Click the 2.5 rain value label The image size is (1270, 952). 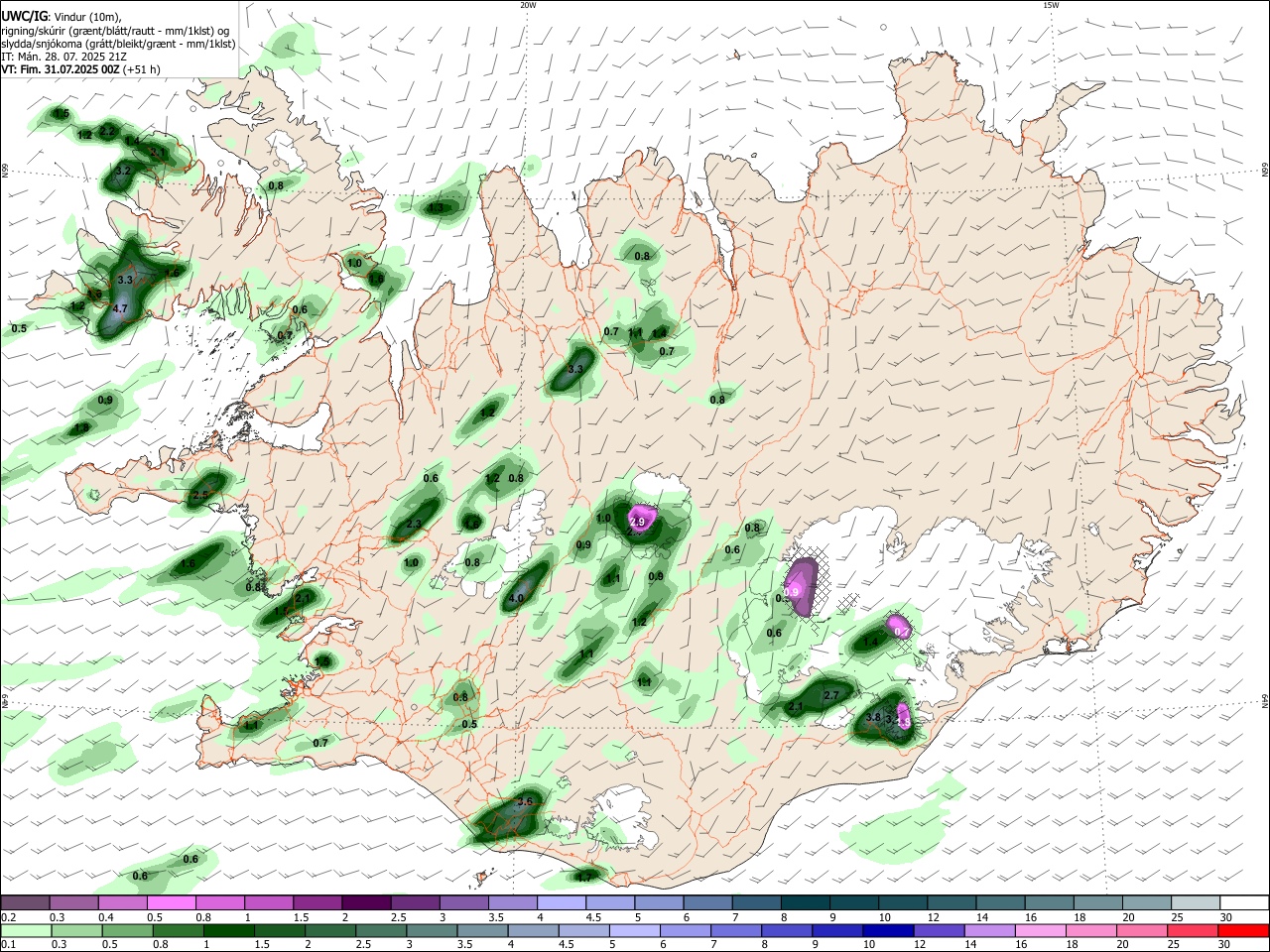pos(199,495)
